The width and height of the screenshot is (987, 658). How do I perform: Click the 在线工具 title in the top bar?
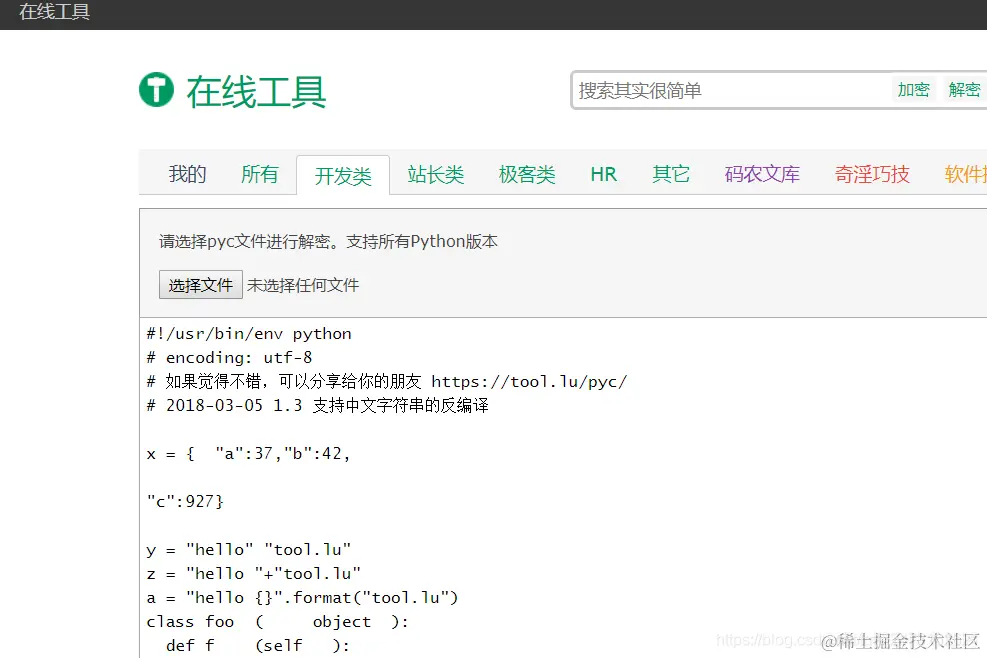tap(54, 14)
